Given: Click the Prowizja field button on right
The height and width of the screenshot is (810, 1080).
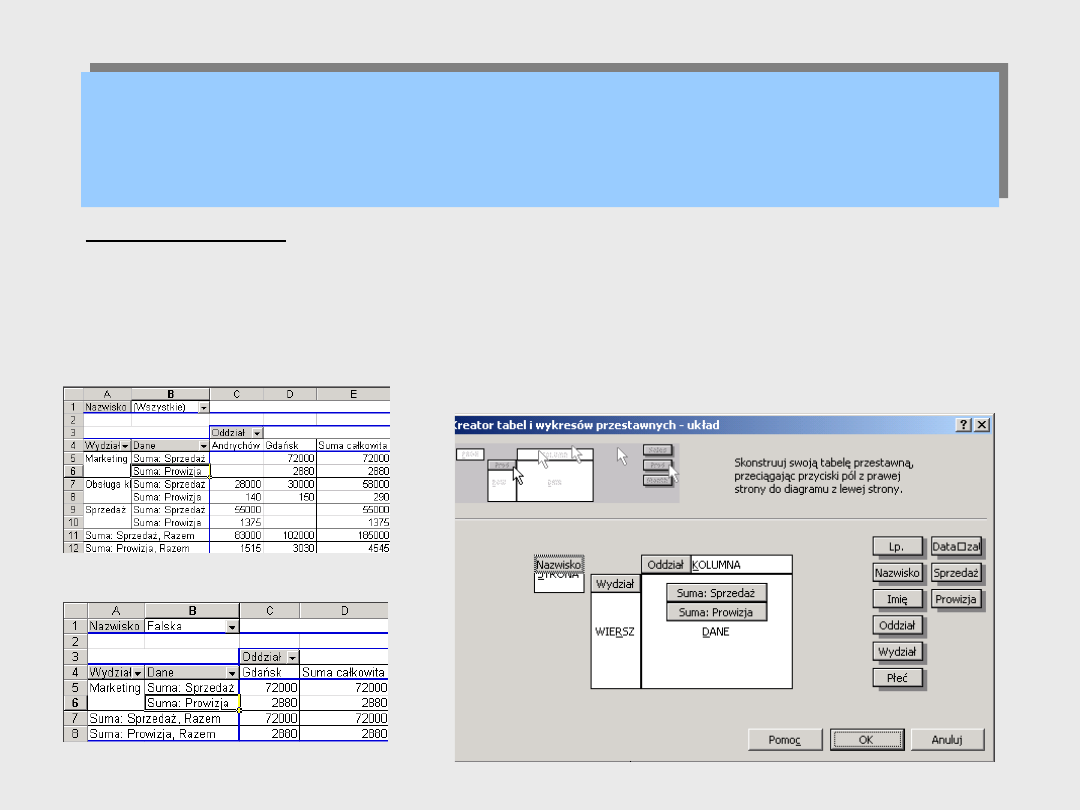Looking at the screenshot, I should coord(955,599).
